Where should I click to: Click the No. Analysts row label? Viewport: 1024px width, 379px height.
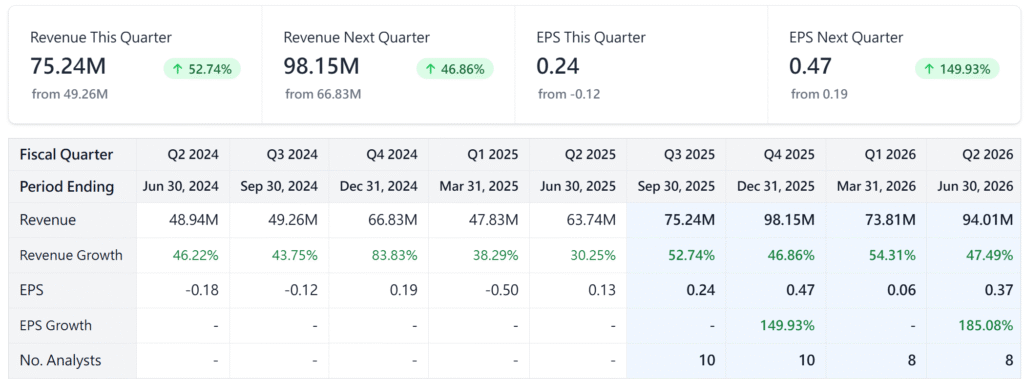coord(61,359)
